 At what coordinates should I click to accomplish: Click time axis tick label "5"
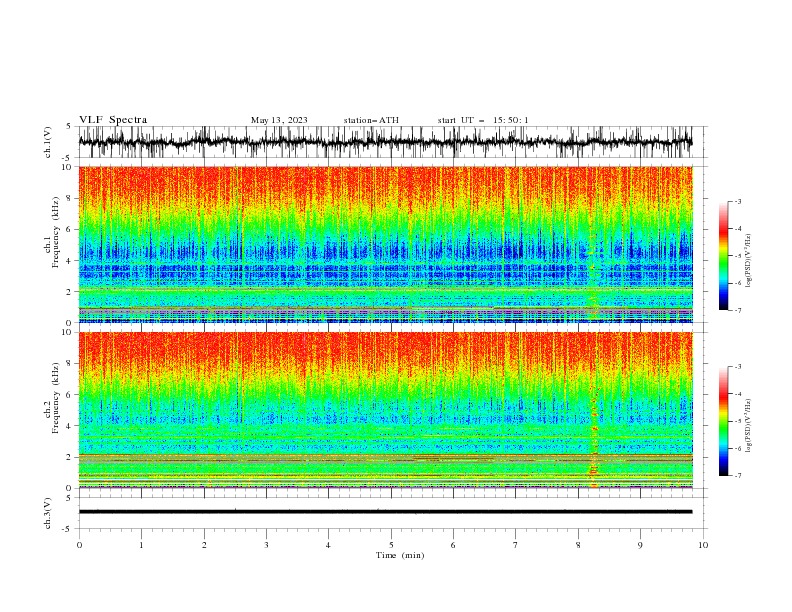click(x=391, y=545)
